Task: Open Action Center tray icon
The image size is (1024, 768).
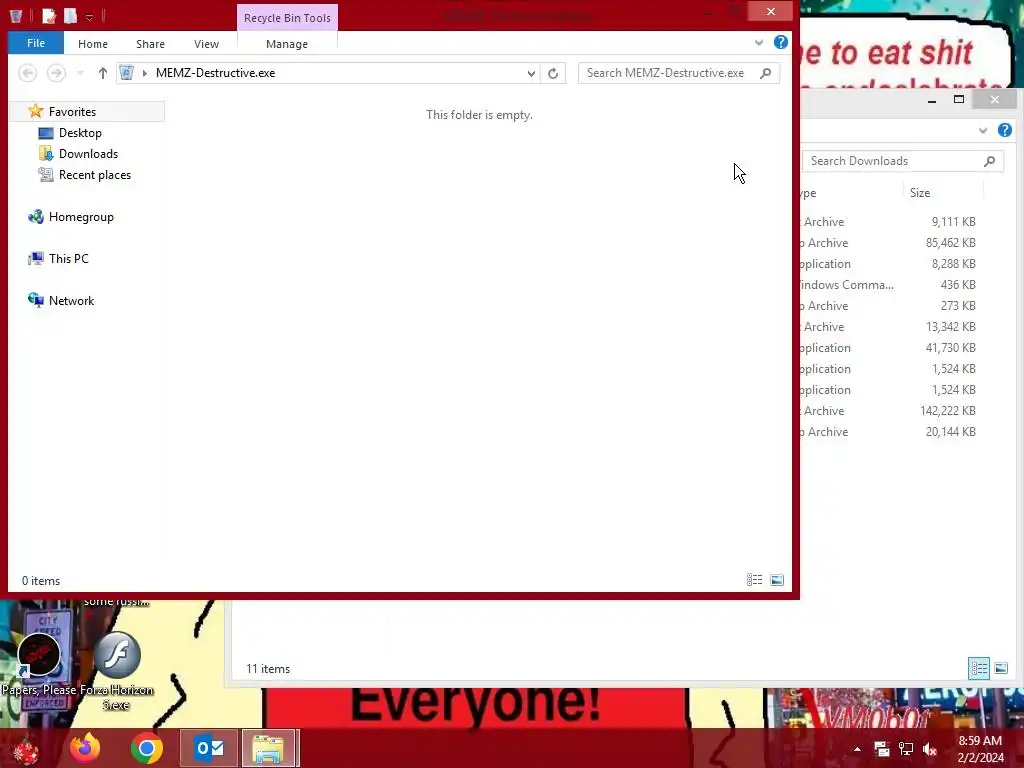Action: (882, 749)
